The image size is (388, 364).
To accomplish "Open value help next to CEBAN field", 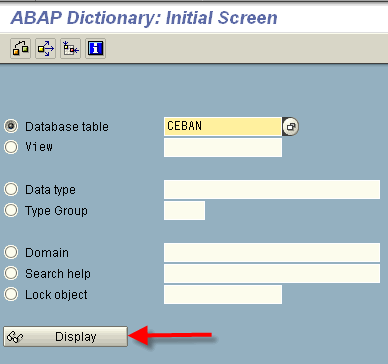I will click(290, 127).
